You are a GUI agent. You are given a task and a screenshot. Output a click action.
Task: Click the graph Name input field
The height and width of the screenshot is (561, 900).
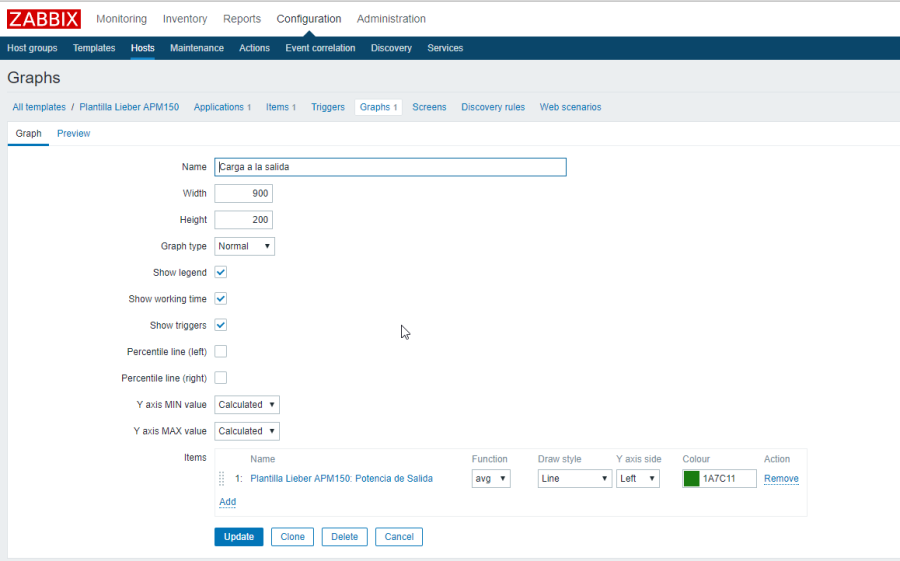[390, 167]
